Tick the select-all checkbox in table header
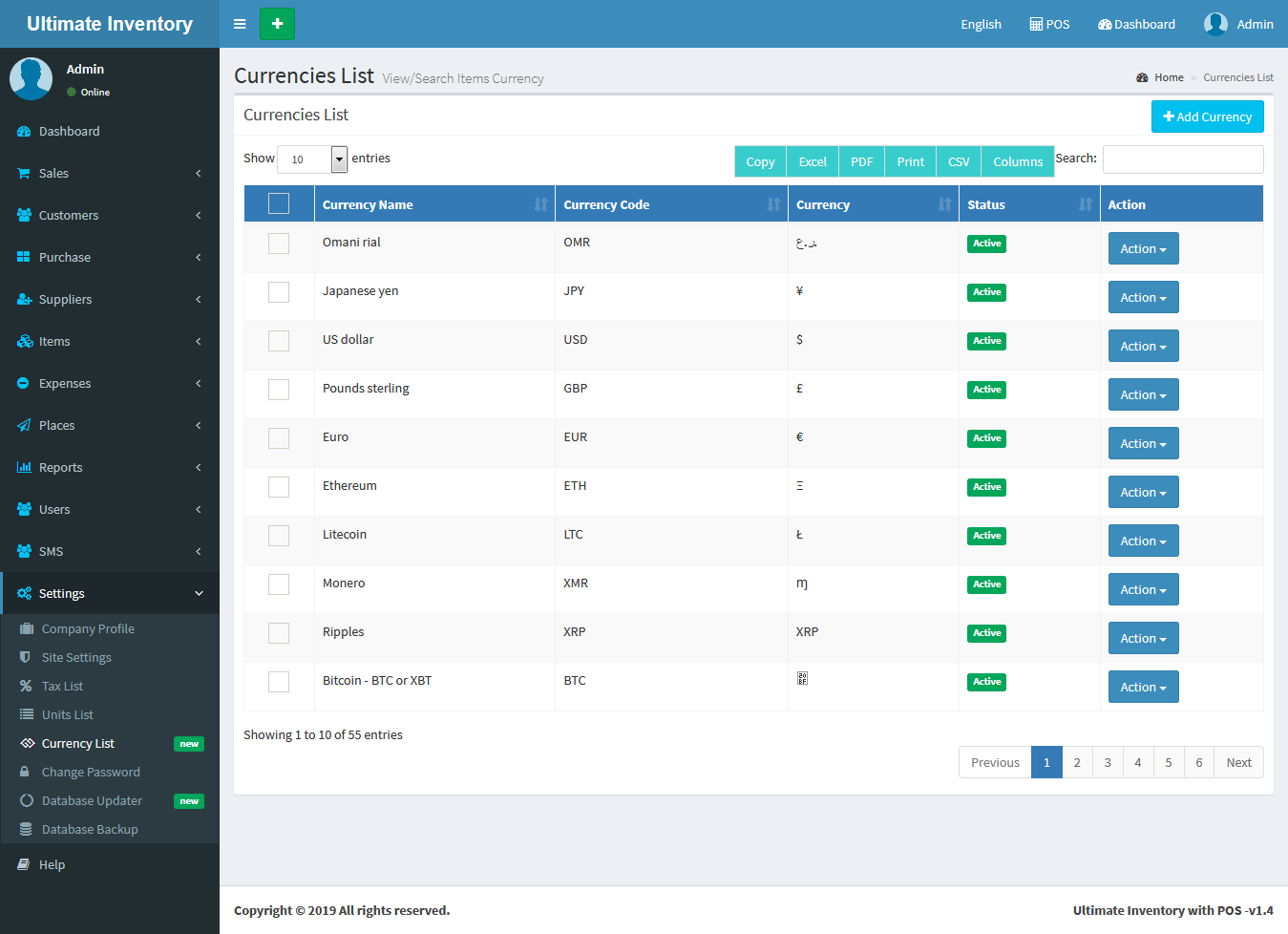Image resolution: width=1288 pixels, height=934 pixels. 279,203
